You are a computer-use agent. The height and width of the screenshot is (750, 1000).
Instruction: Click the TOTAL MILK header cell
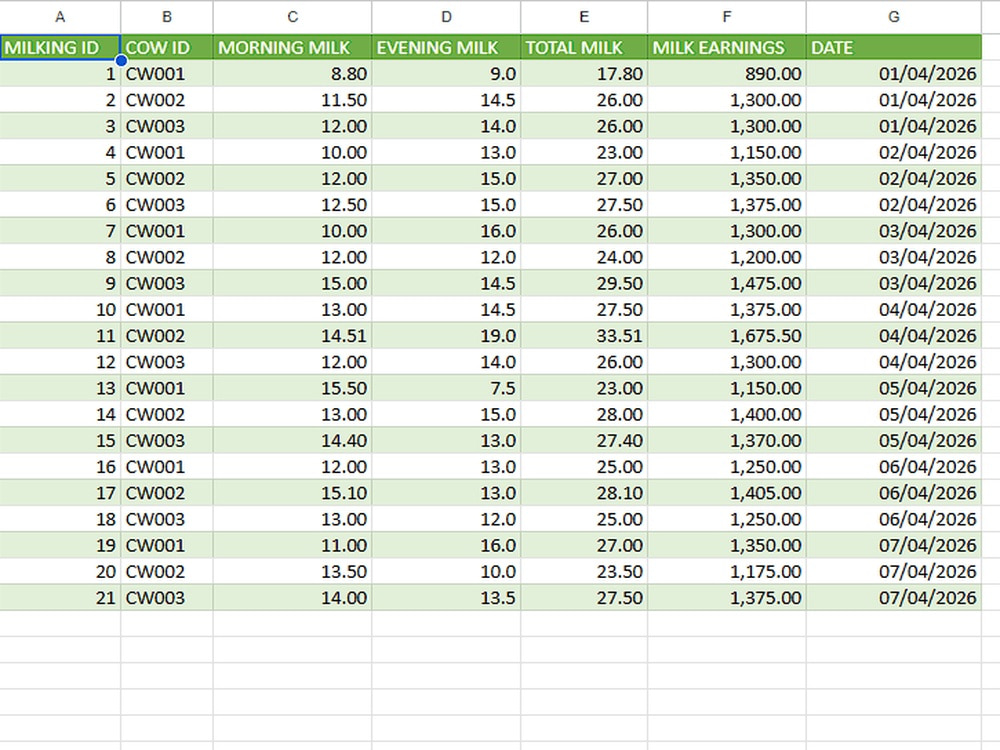pyautogui.click(x=584, y=48)
